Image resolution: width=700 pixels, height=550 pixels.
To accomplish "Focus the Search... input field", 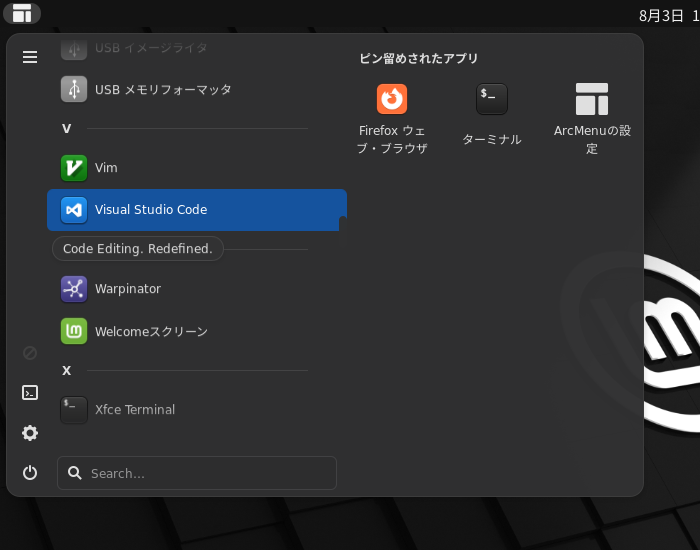I will (197, 473).
